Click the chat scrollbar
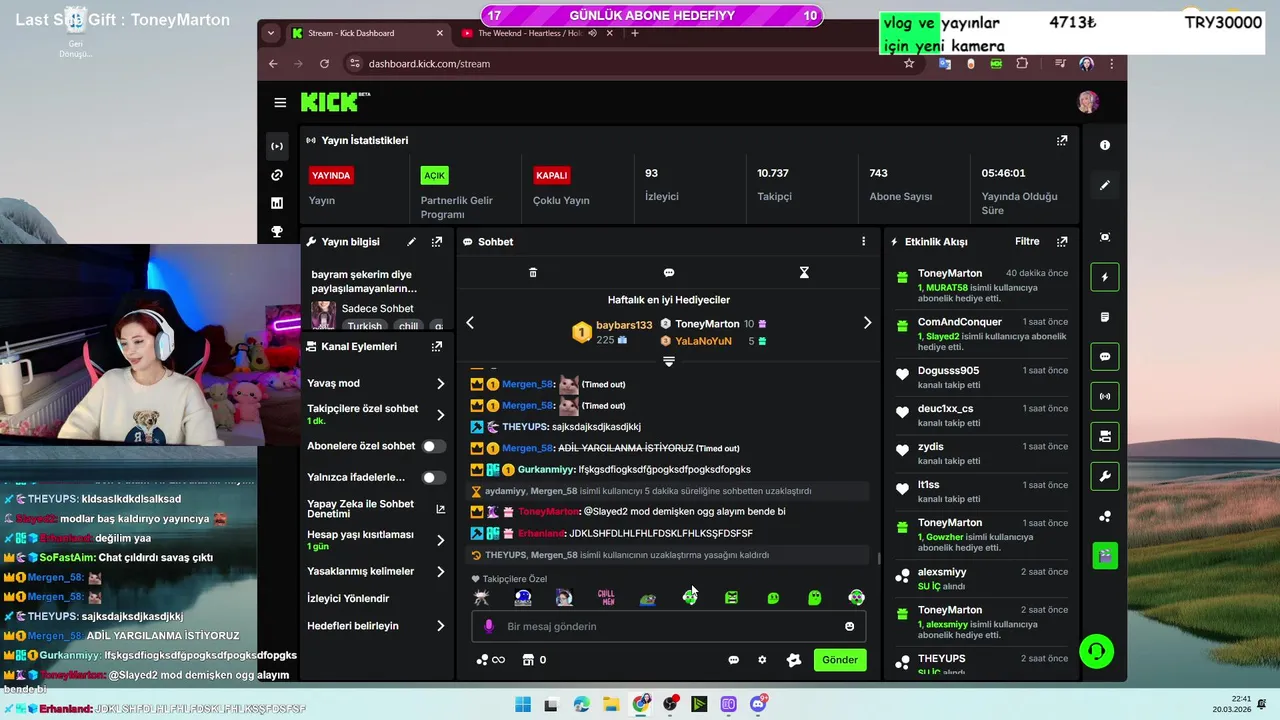The width and height of the screenshot is (1280, 720). coord(879,559)
